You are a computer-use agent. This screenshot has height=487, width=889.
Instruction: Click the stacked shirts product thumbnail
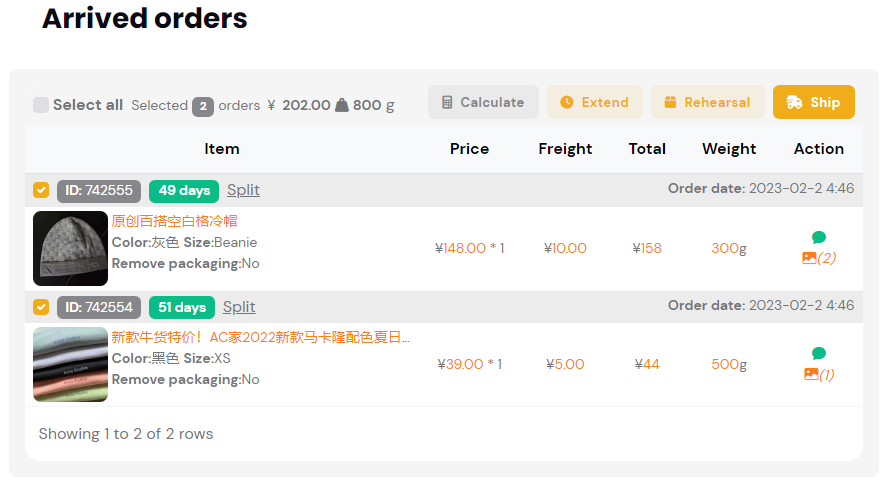tap(70, 365)
